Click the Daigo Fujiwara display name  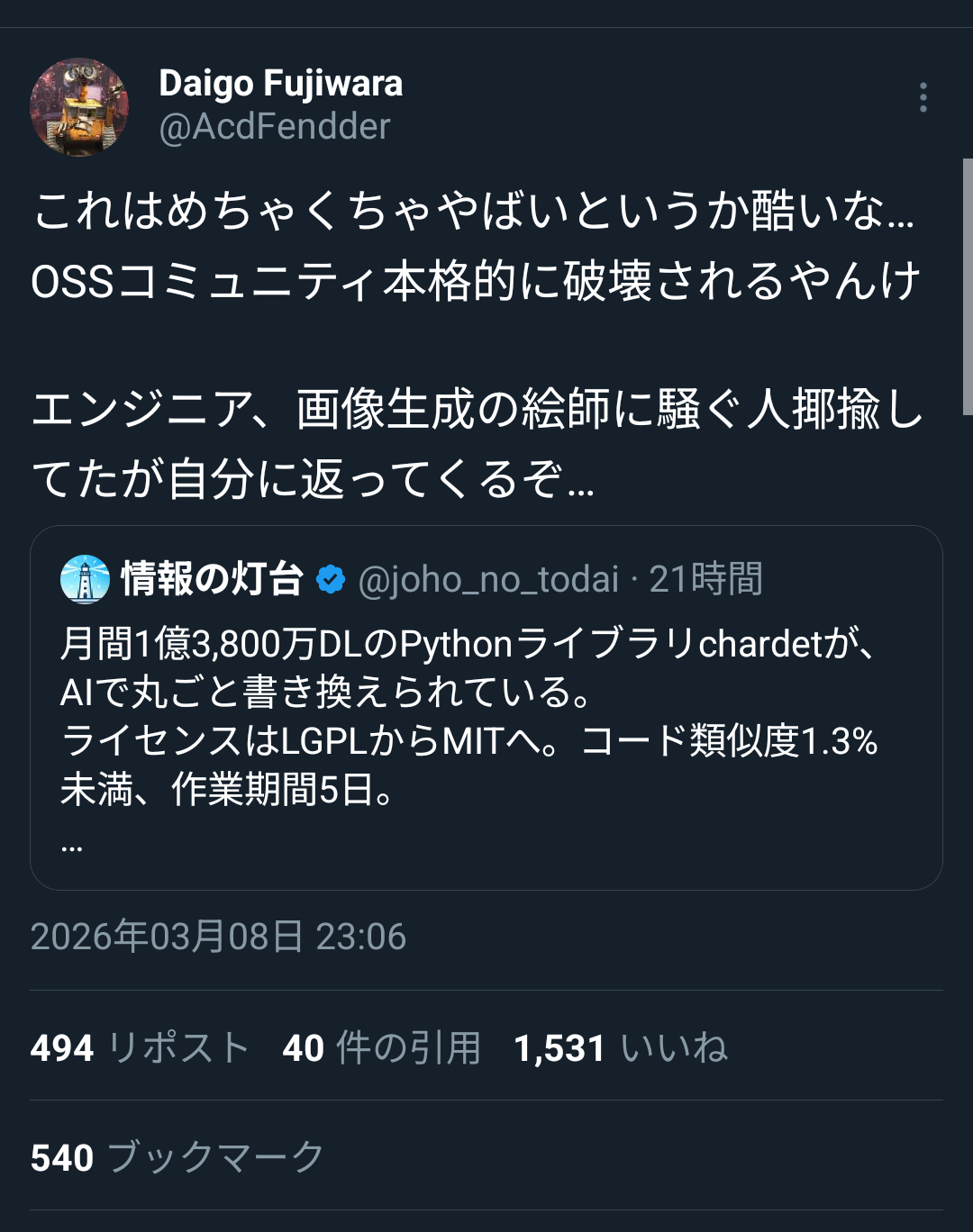pos(280,84)
